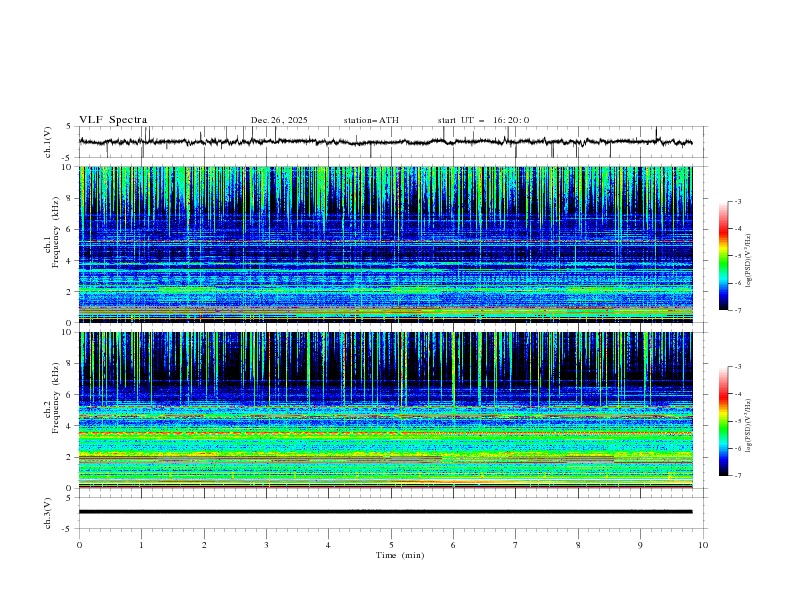This screenshot has width=792, height=612.
Task: Click the "Time (min)" axis label
Action: click(400, 555)
